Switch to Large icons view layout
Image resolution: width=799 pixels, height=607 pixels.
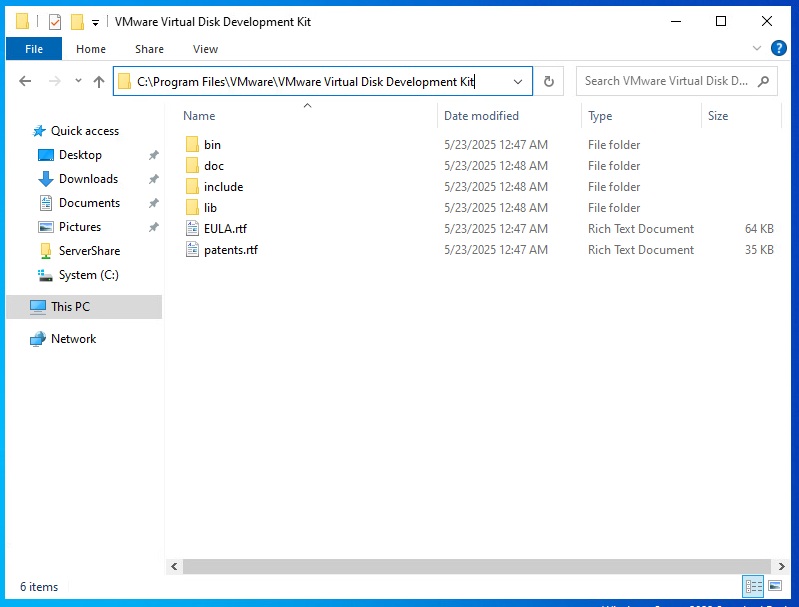775,586
